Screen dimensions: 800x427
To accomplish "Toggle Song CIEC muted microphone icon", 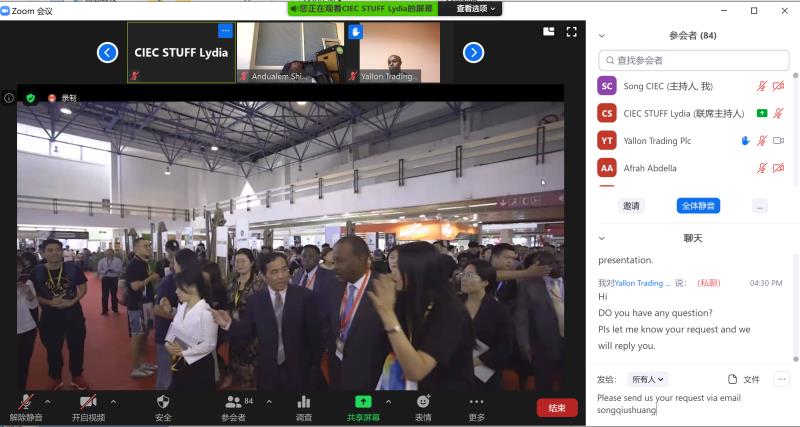I will (x=762, y=86).
